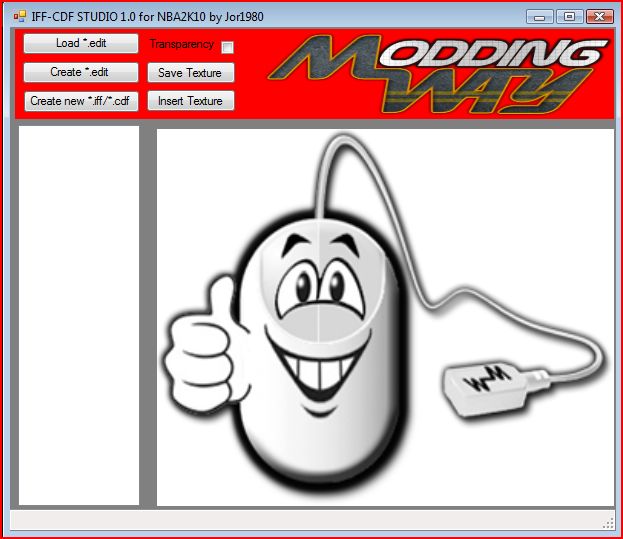Click the empty status bar at bottom
623x539 pixels.
point(300,521)
